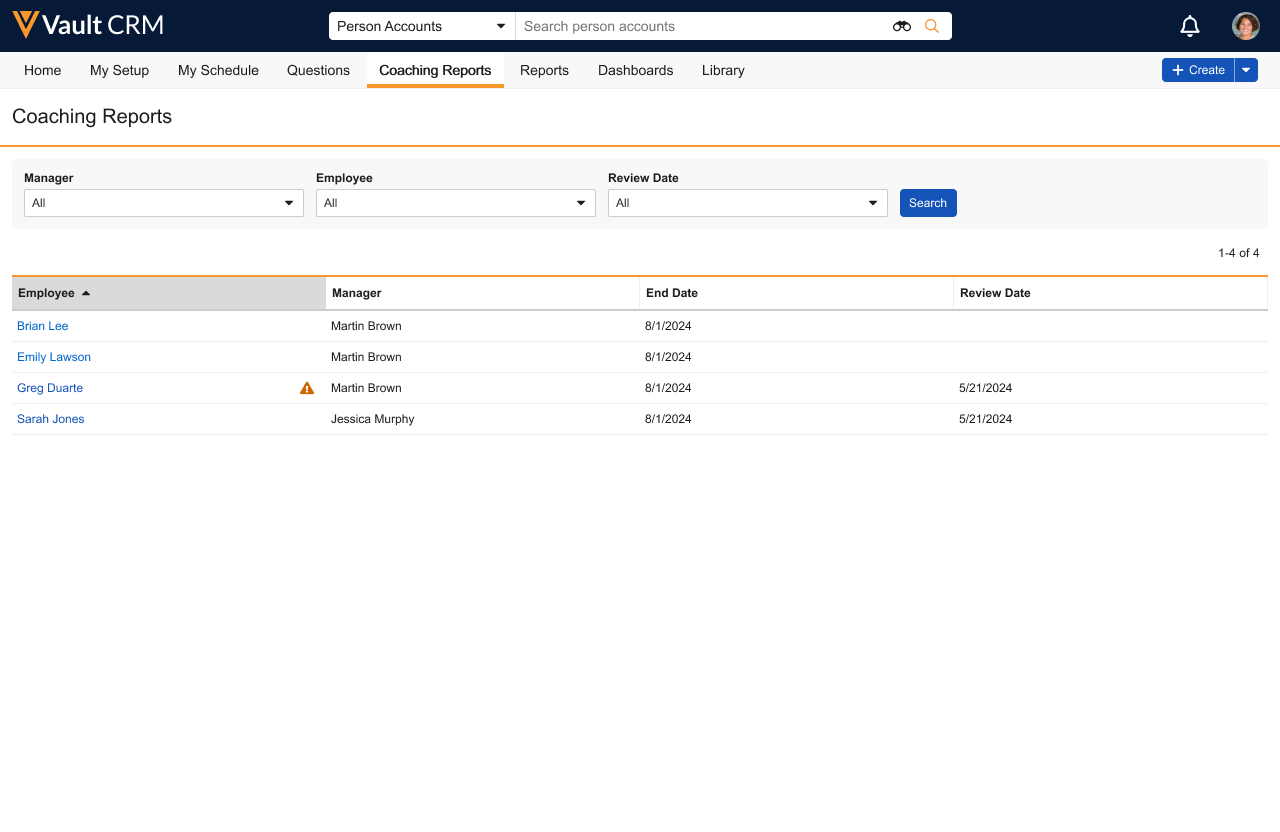Image resolution: width=1280 pixels, height=832 pixels.
Task: Expand the Manager filter dropdown
Action: click(x=164, y=203)
